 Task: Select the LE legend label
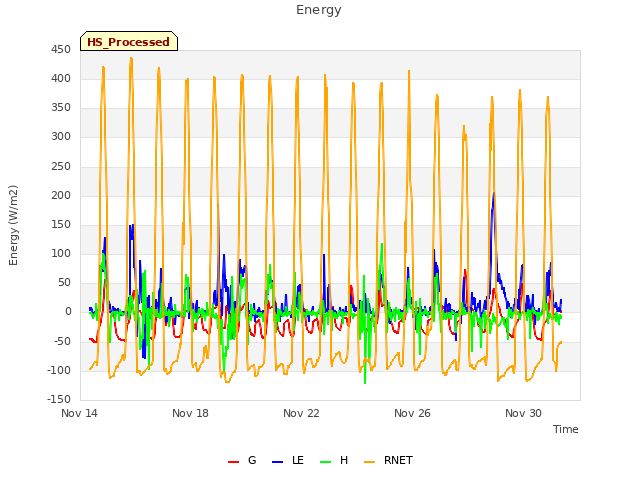298,460
